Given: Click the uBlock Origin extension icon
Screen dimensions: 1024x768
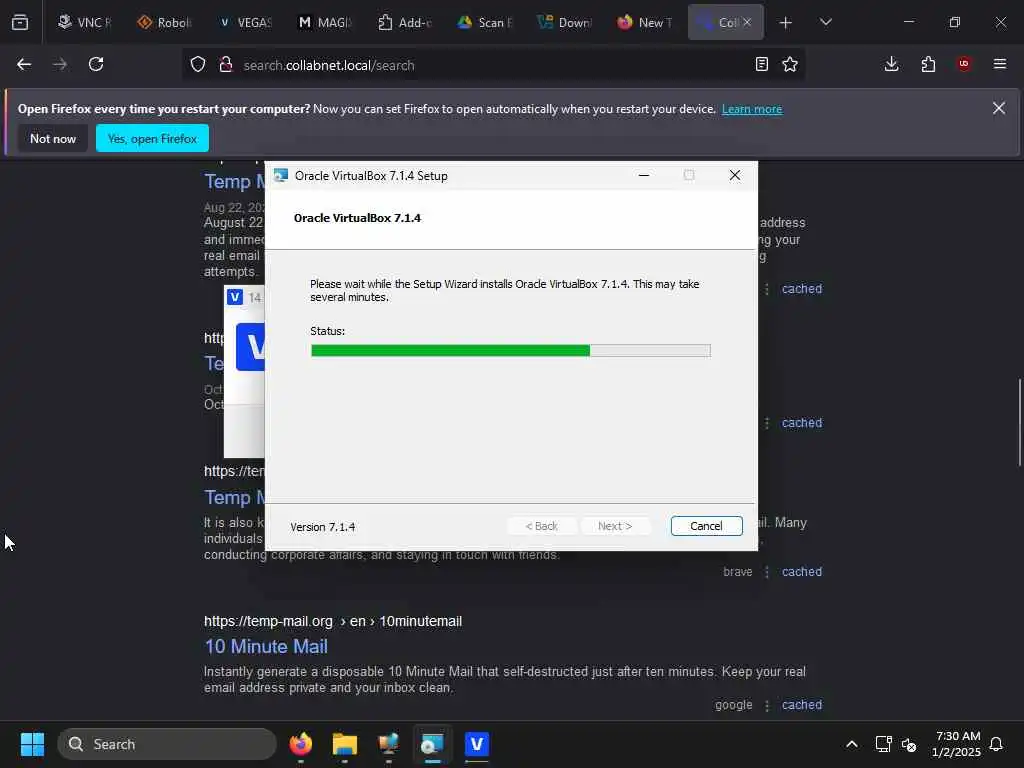Looking at the screenshot, I should (x=964, y=64).
